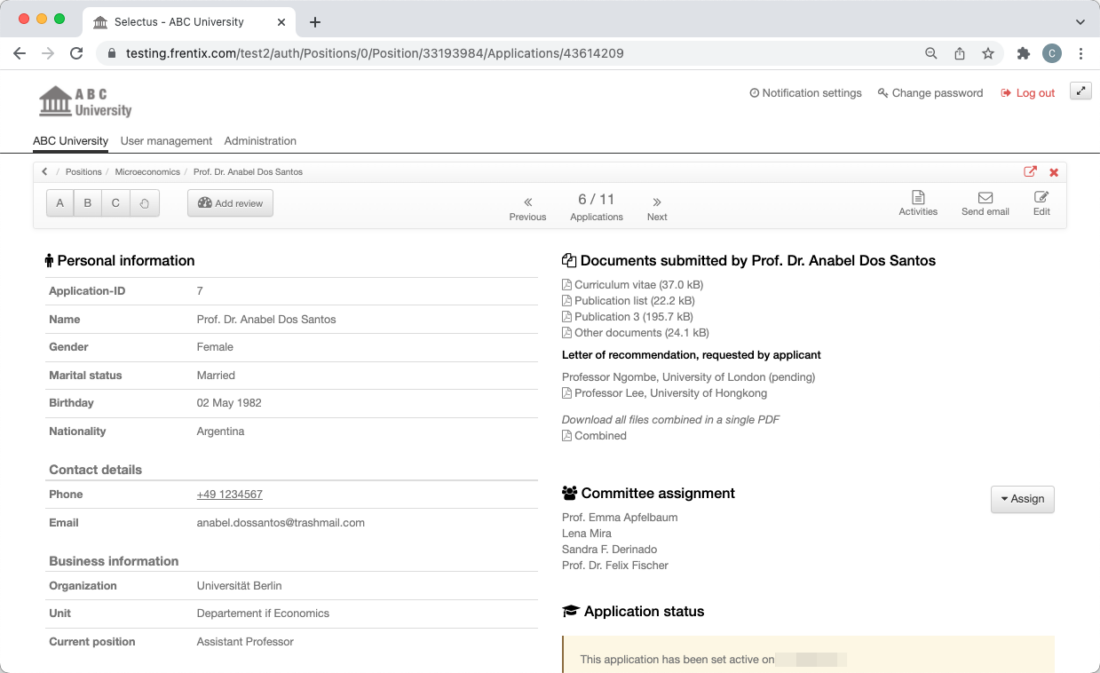Open the Activities panel for this application

[917, 203]
